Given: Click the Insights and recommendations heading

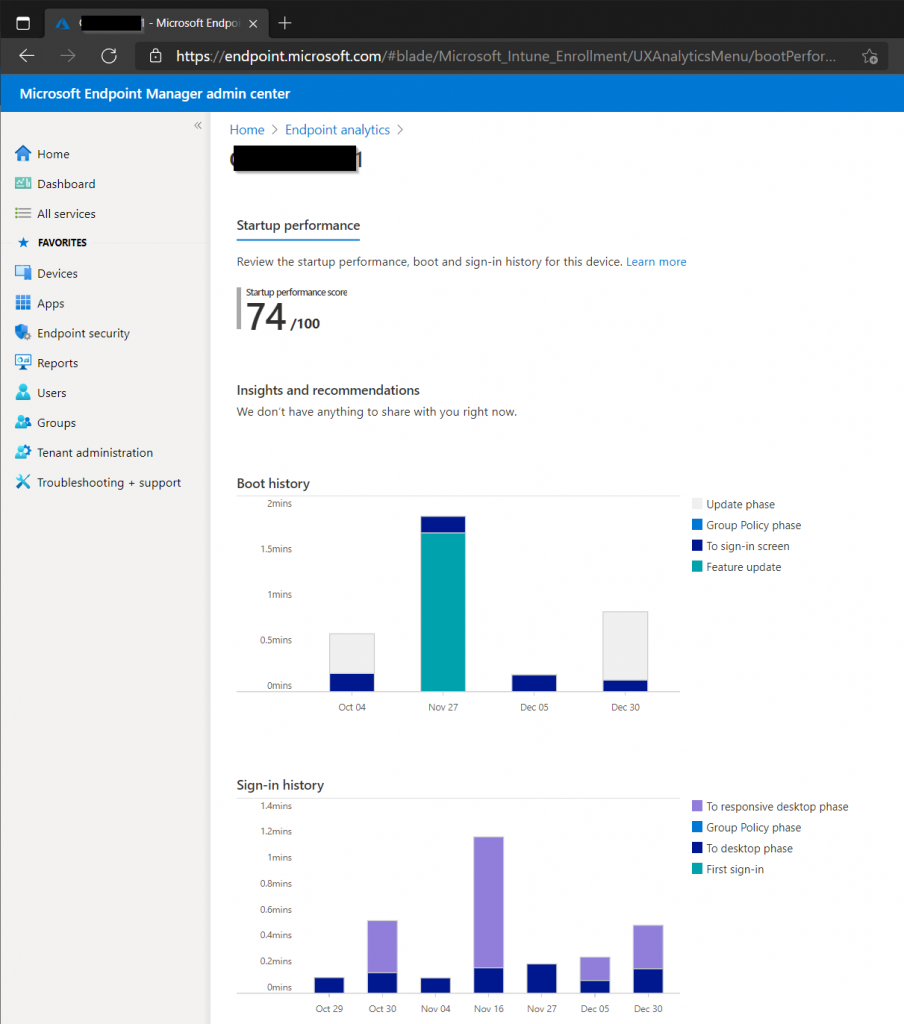Looking at the screenshot, I should tap(328, 391).
